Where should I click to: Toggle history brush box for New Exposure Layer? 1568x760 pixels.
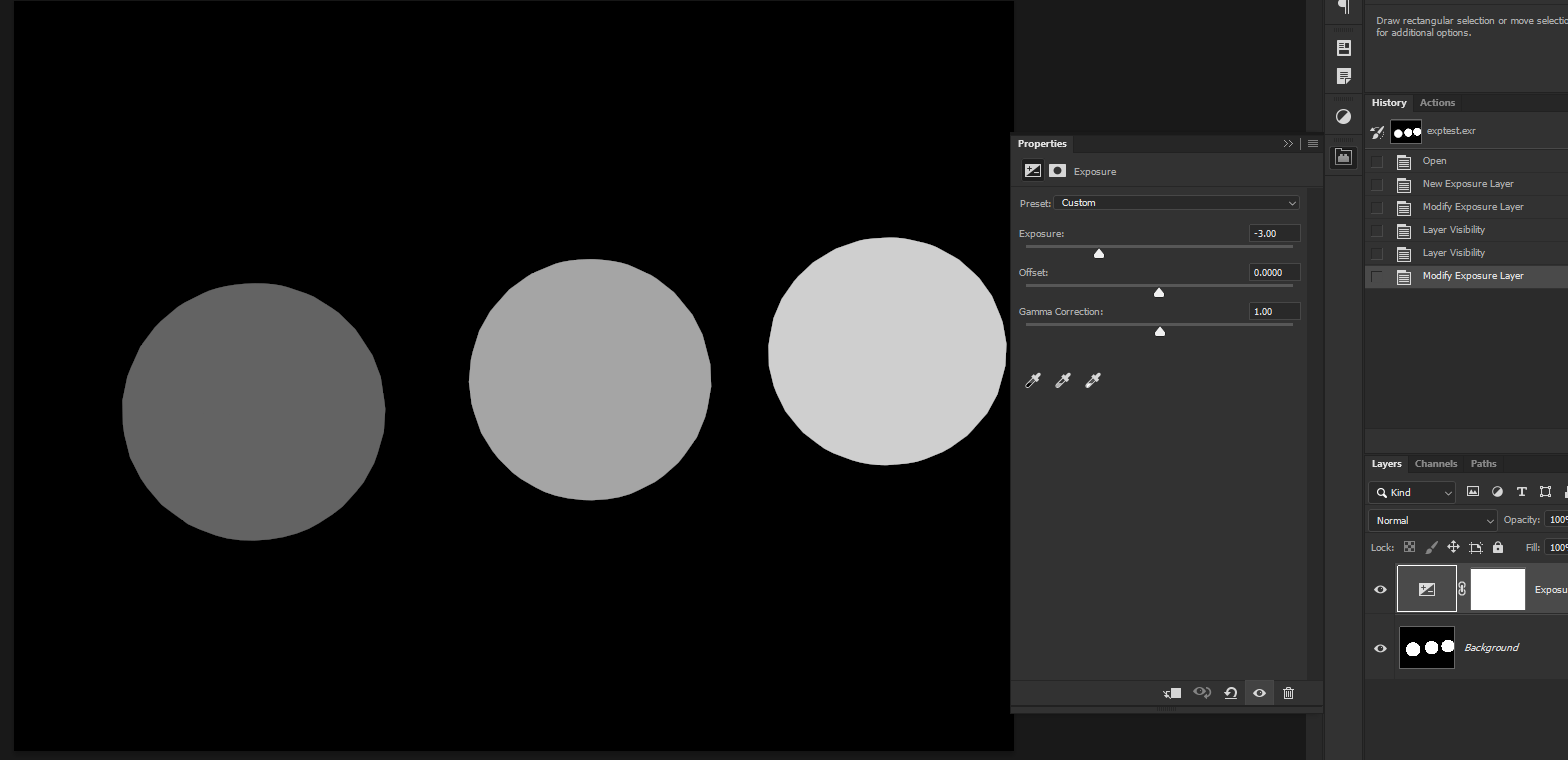(1377, 184)
